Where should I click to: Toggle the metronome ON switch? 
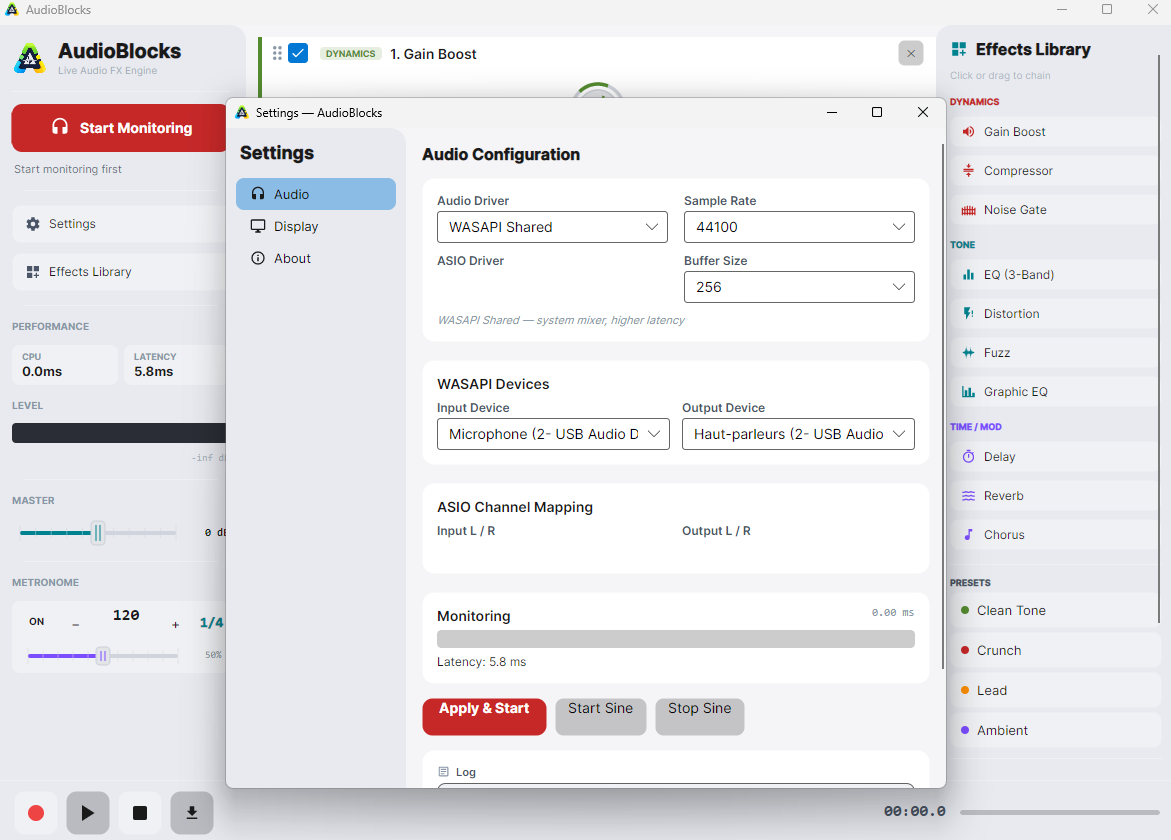coord(37,621)
